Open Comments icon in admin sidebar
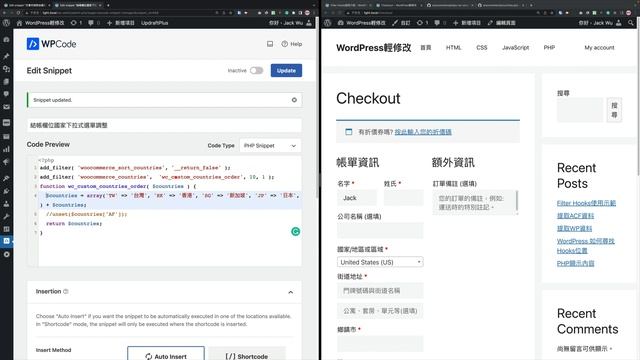The image size is (640, 360). click(6, 94)
